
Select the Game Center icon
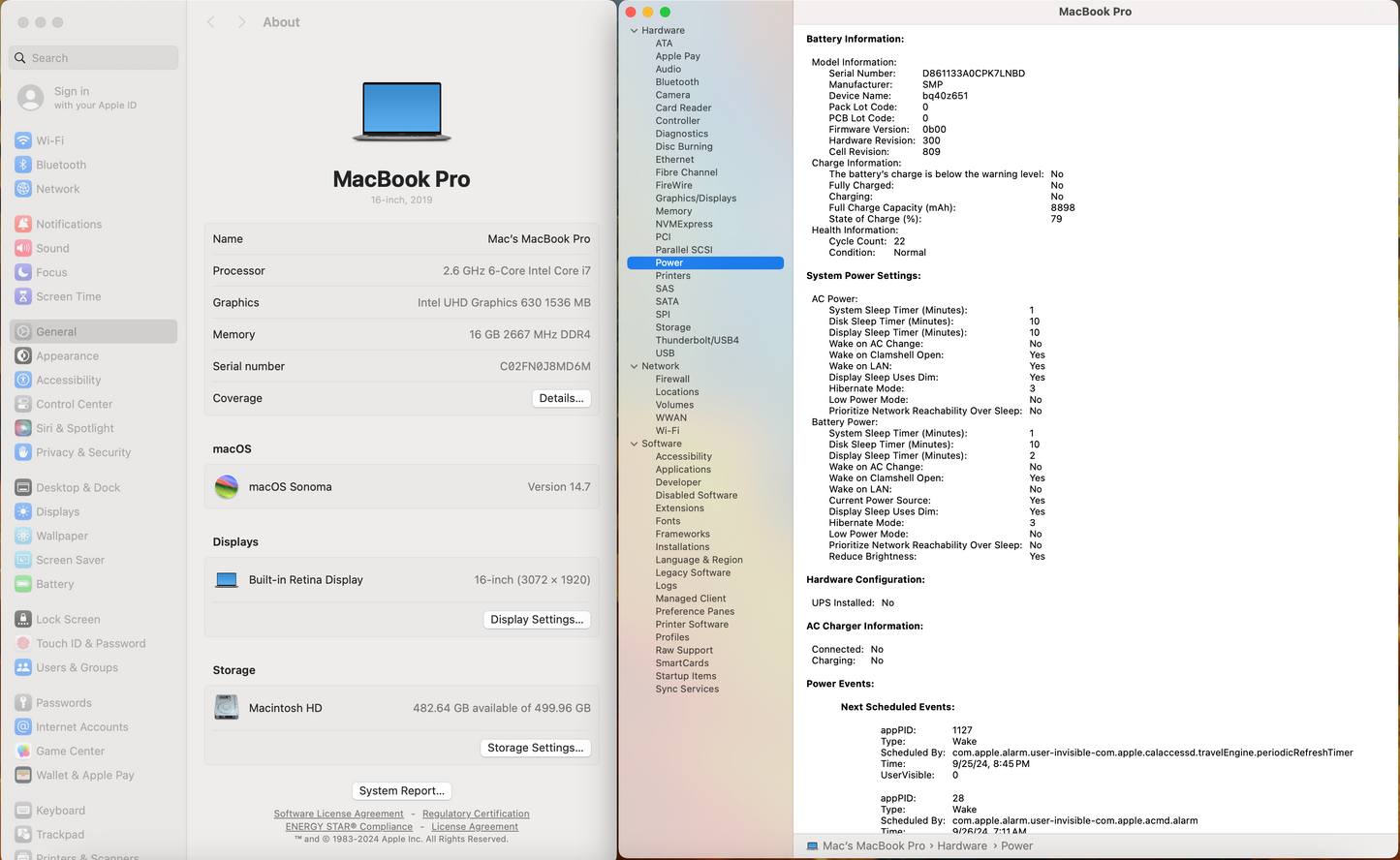click(x=23, y=751)
